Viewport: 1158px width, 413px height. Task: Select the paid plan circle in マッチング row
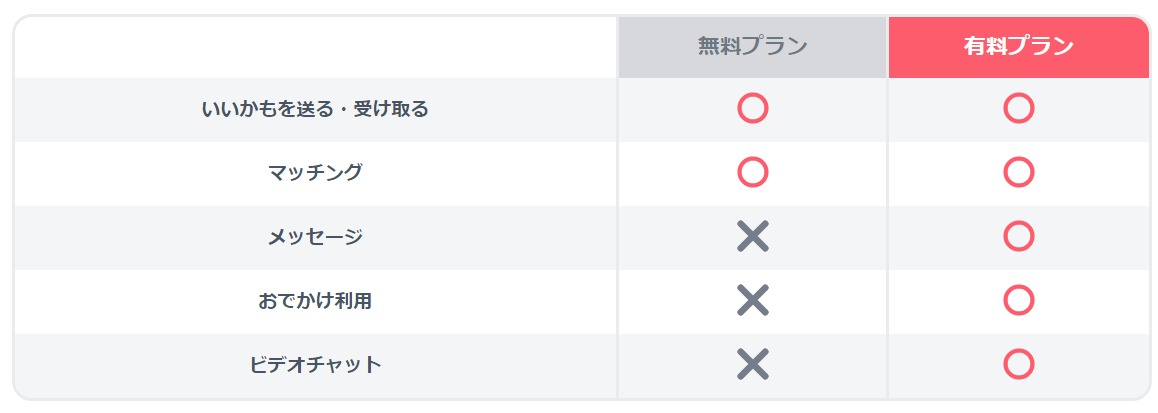pyautogui.click(x=1018, y=172)
